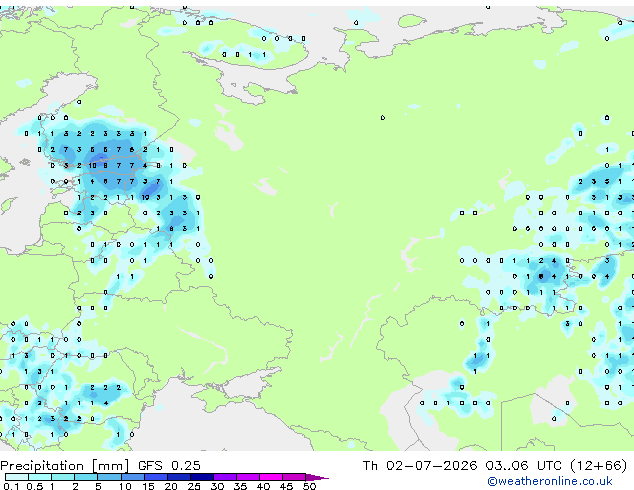The height and width of the screenshot is (490, 634).
Task: Select the legend swatch between 1 and 2
Action: pyautogui.click(x=63, y=477)
